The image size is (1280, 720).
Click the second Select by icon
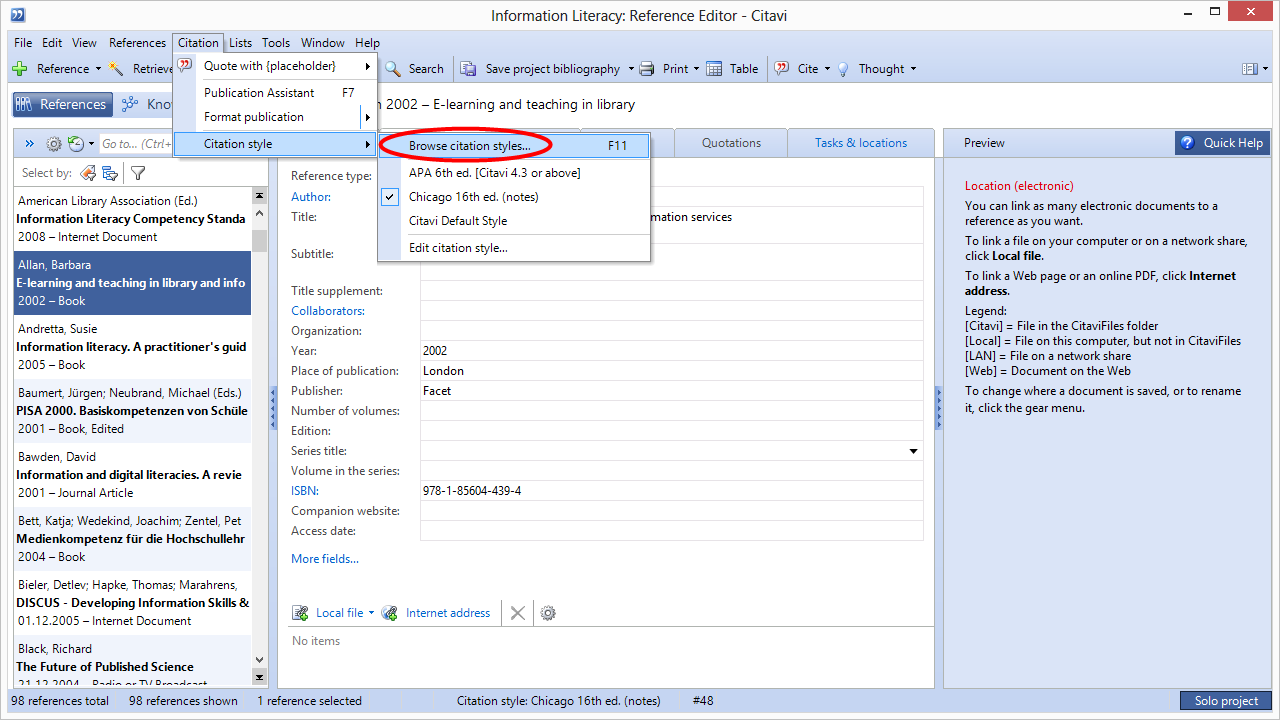coord(110,173)
